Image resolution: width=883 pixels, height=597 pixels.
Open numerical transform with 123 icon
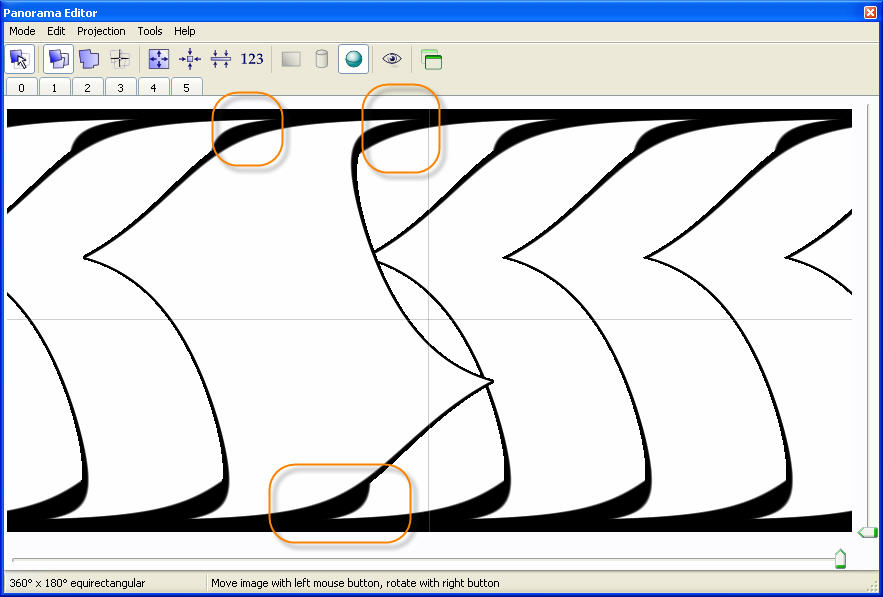tap(252, 59)
